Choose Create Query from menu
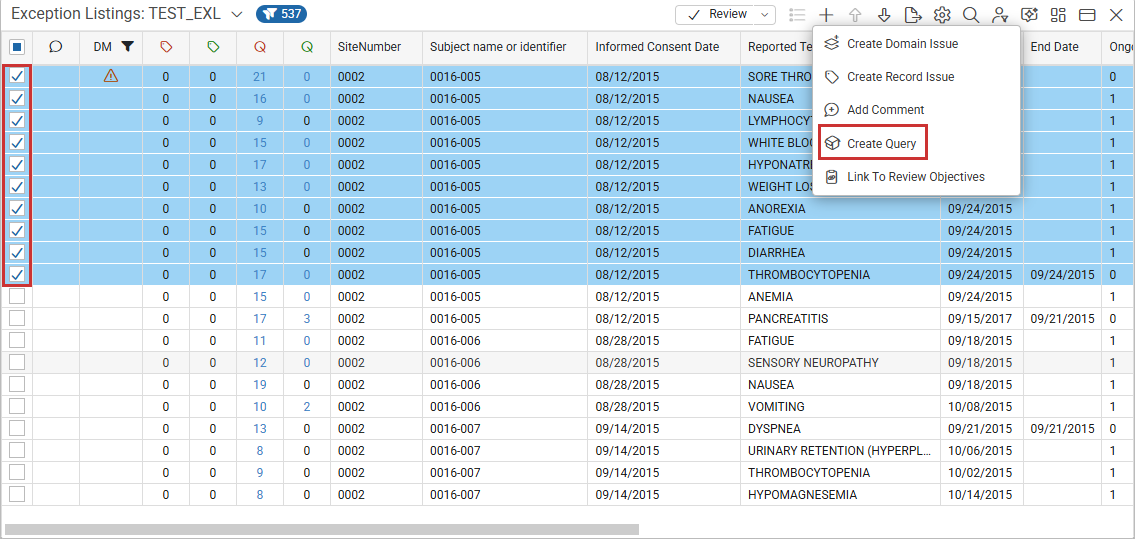 pyautogui.click(x=873, y=143)
